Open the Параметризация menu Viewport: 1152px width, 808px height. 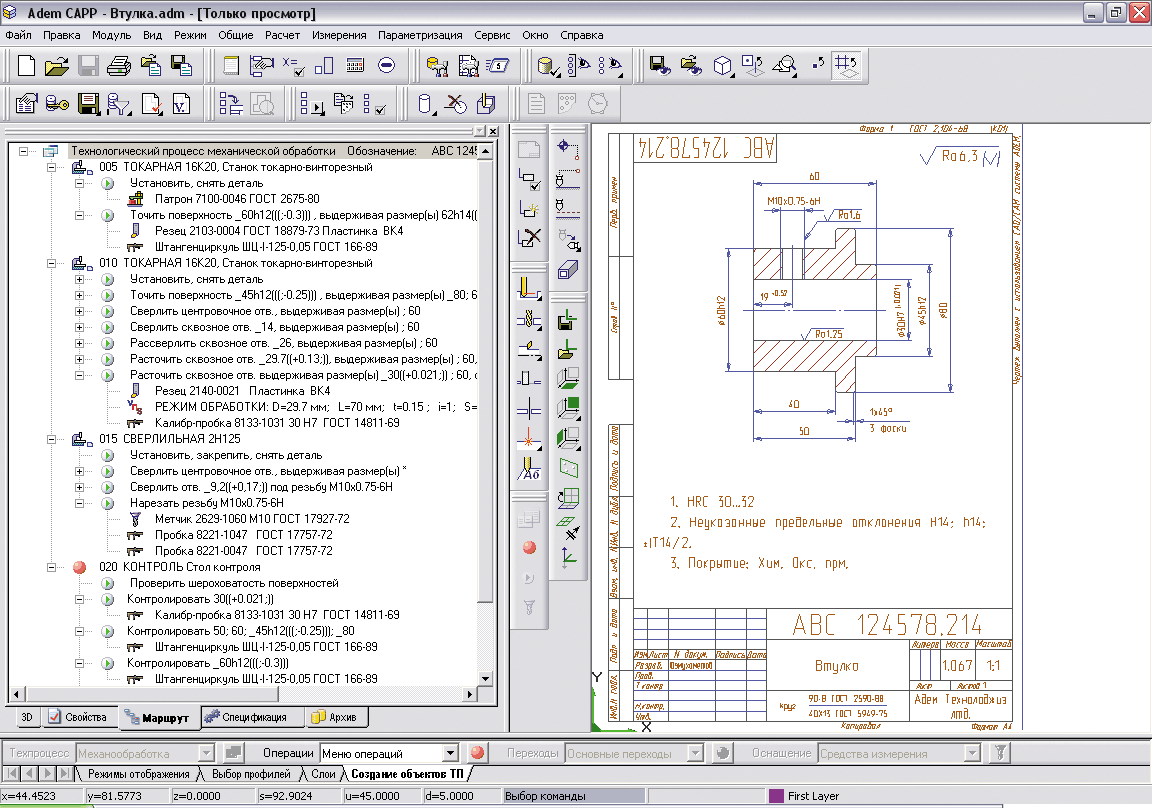420,35
